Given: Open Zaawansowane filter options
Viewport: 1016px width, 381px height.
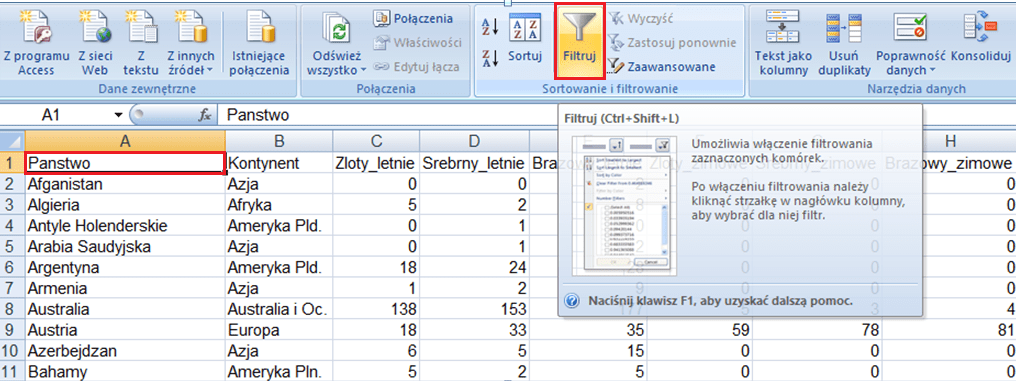Looking at the screenshot, I should coord(662,66).
